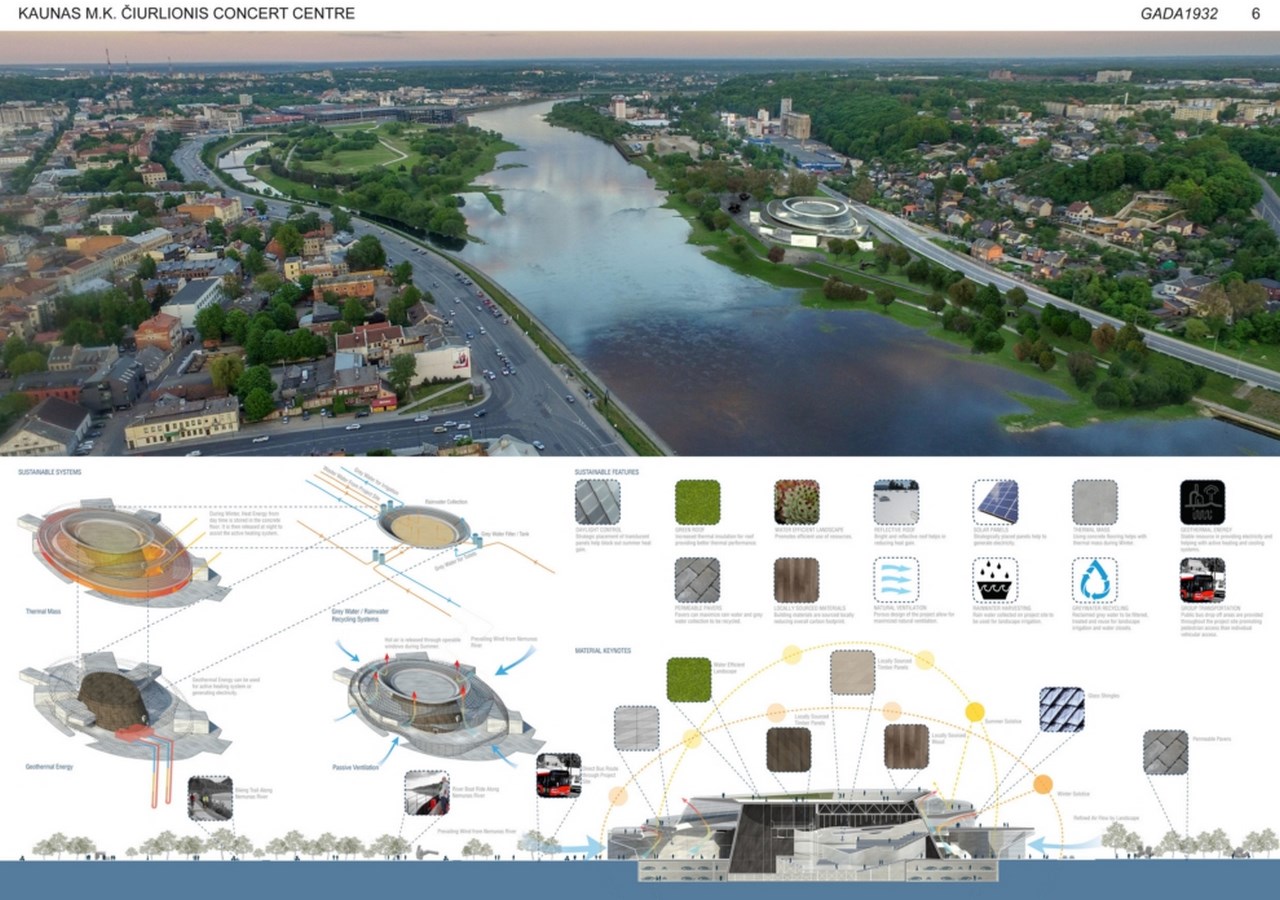Click the Glass Shingles material swatch
The width and height of the screenshot is (1280, 900).
tap(1061, 709)
